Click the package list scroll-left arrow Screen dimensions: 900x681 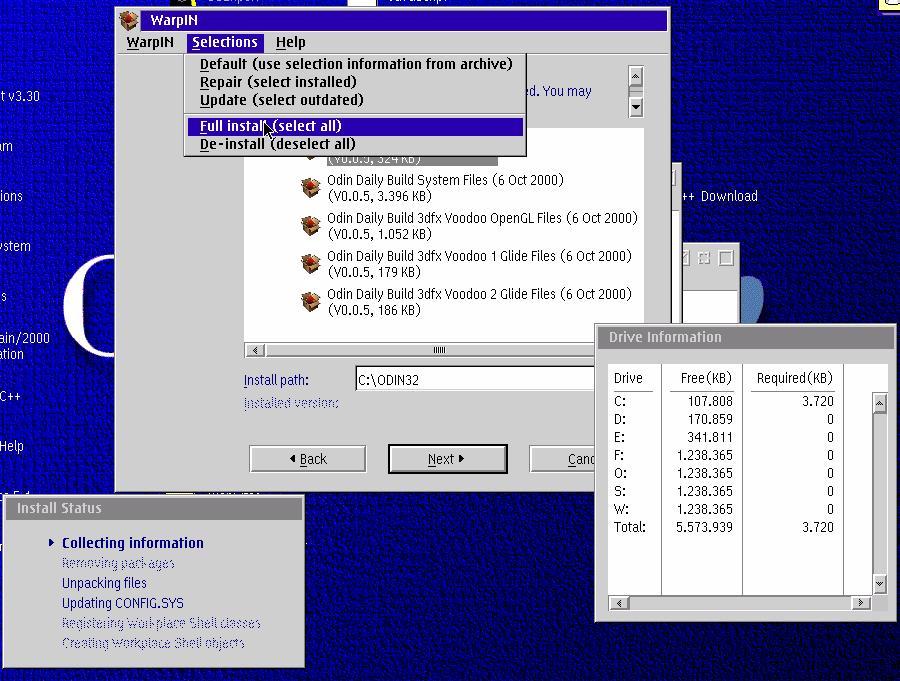tap(255, 350)
